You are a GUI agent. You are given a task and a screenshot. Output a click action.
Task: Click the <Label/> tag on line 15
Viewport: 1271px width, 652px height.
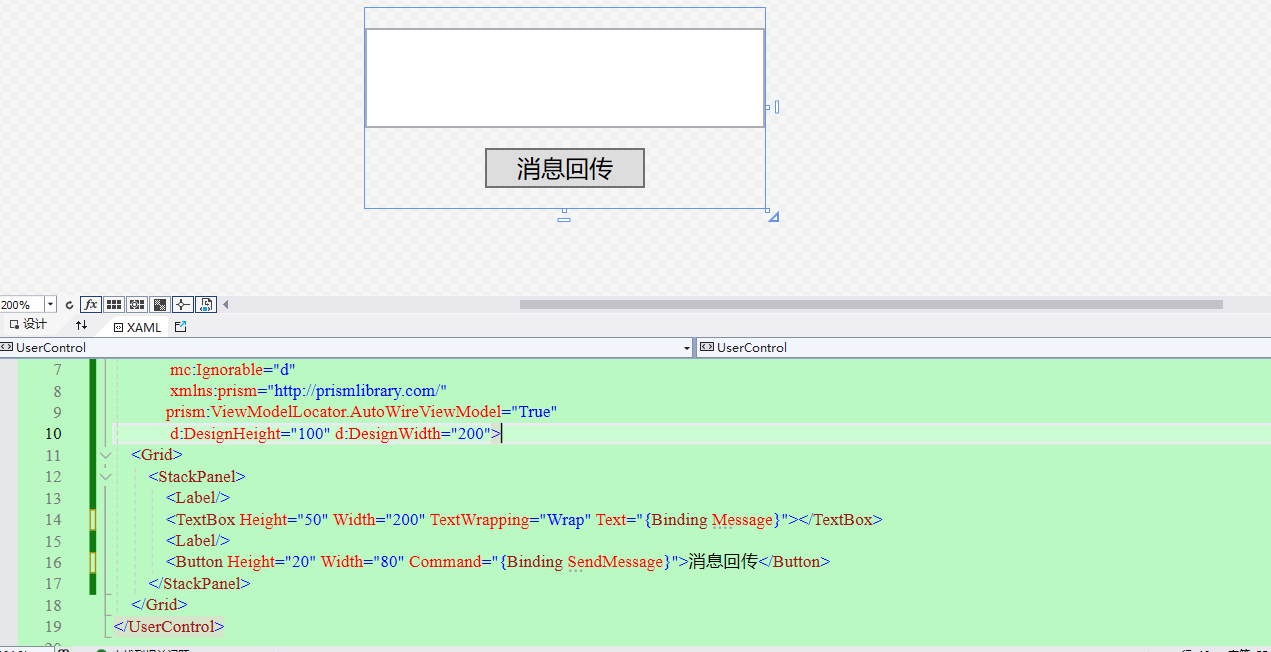[198, 541]
